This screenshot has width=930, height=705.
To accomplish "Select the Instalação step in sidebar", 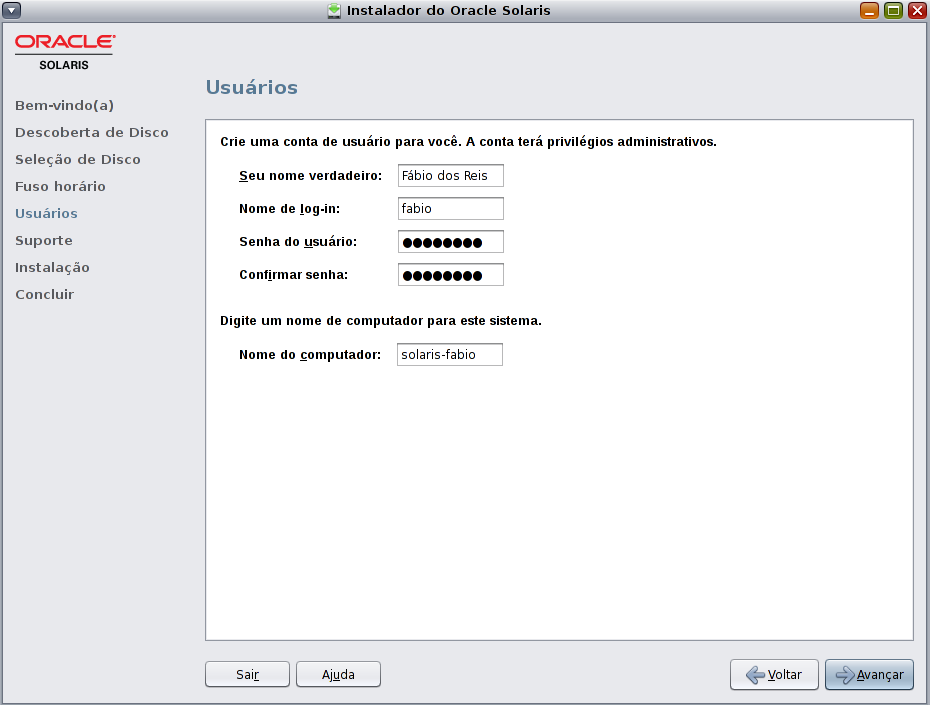I will (x=52, y=267).
